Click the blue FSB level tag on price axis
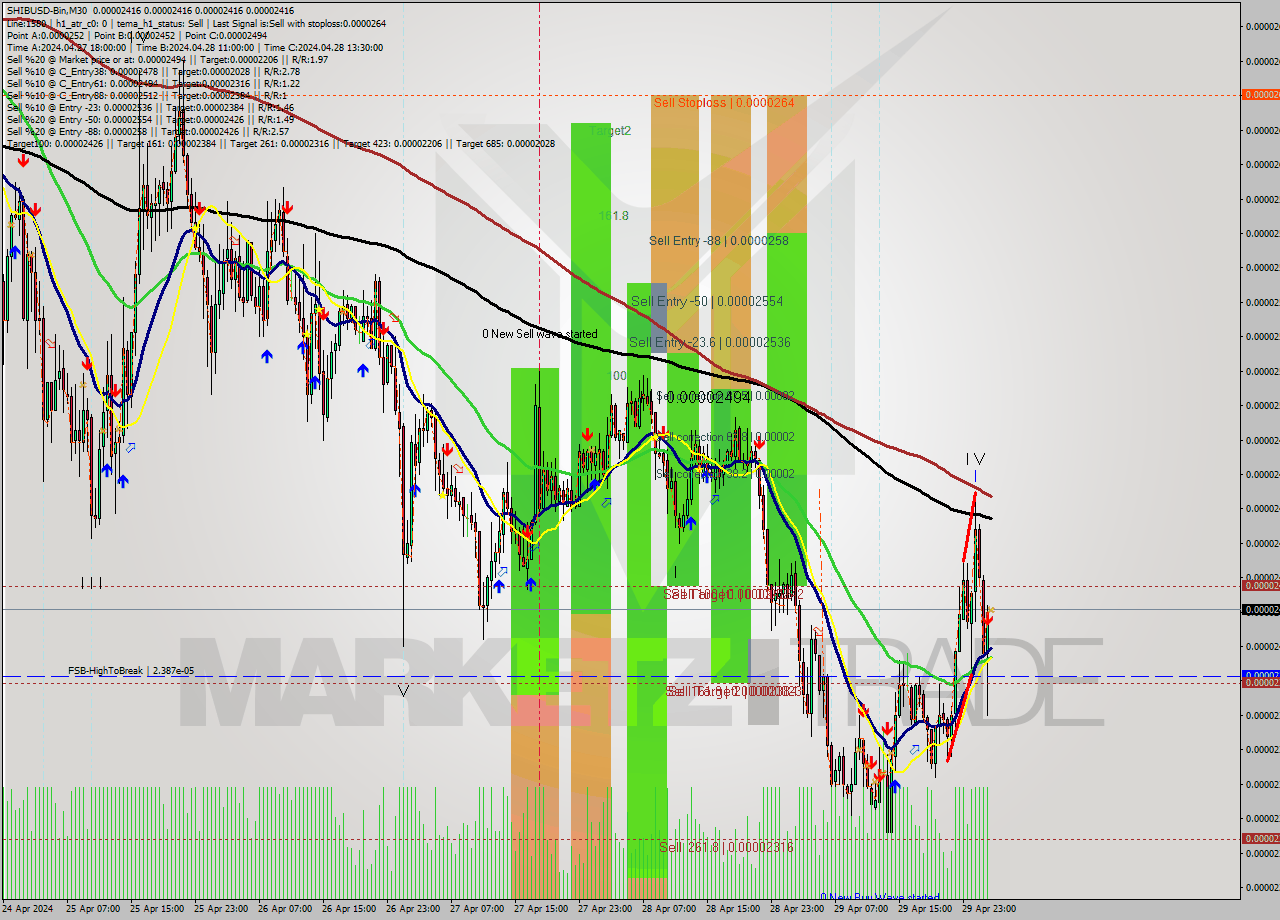The height and width of the screenshot is (920, 1280). (x=1260, y=675)
